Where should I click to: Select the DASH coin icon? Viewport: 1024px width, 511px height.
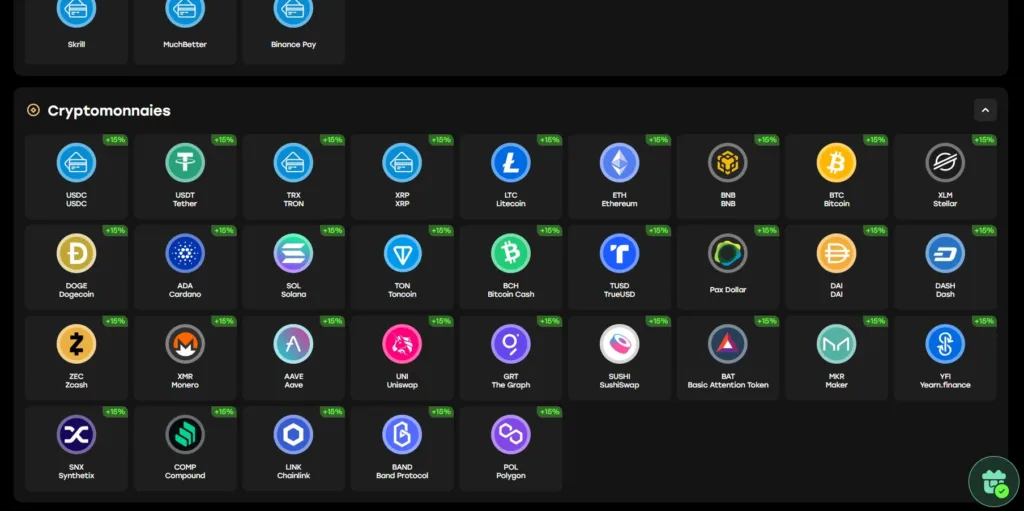(x=945, y=253)
